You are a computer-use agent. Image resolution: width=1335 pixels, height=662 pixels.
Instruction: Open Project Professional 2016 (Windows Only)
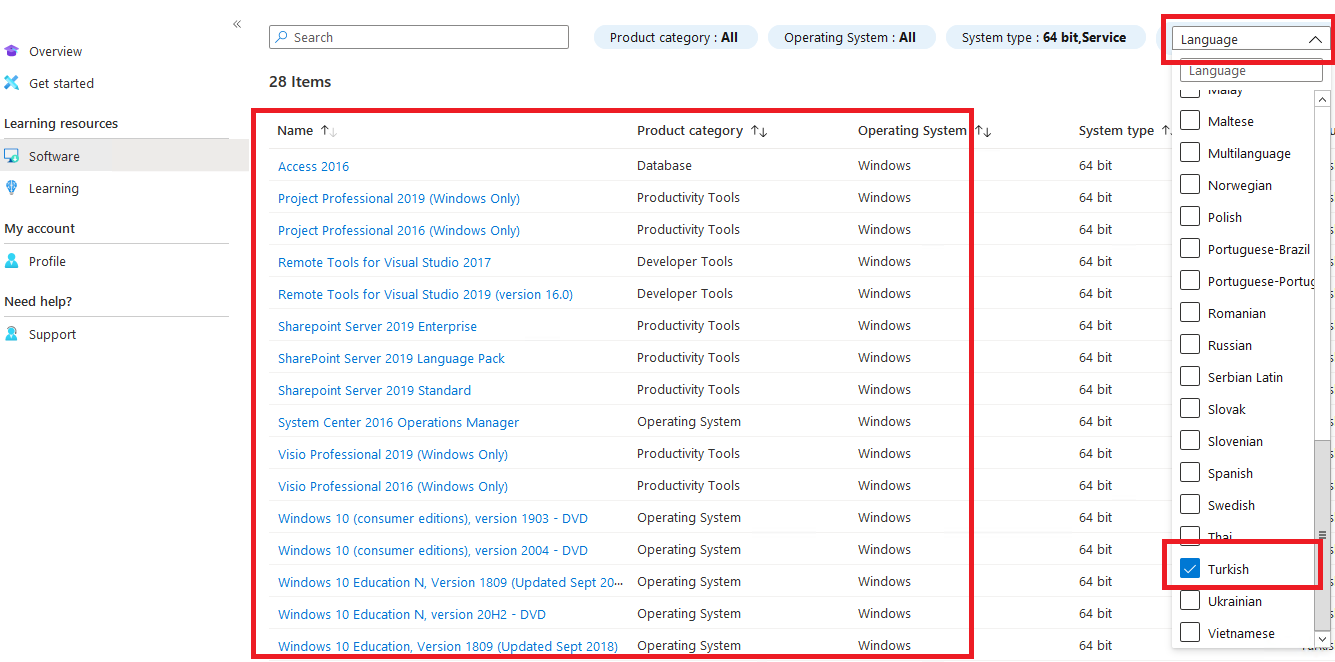pyautogui.click(x=399, y=230)
